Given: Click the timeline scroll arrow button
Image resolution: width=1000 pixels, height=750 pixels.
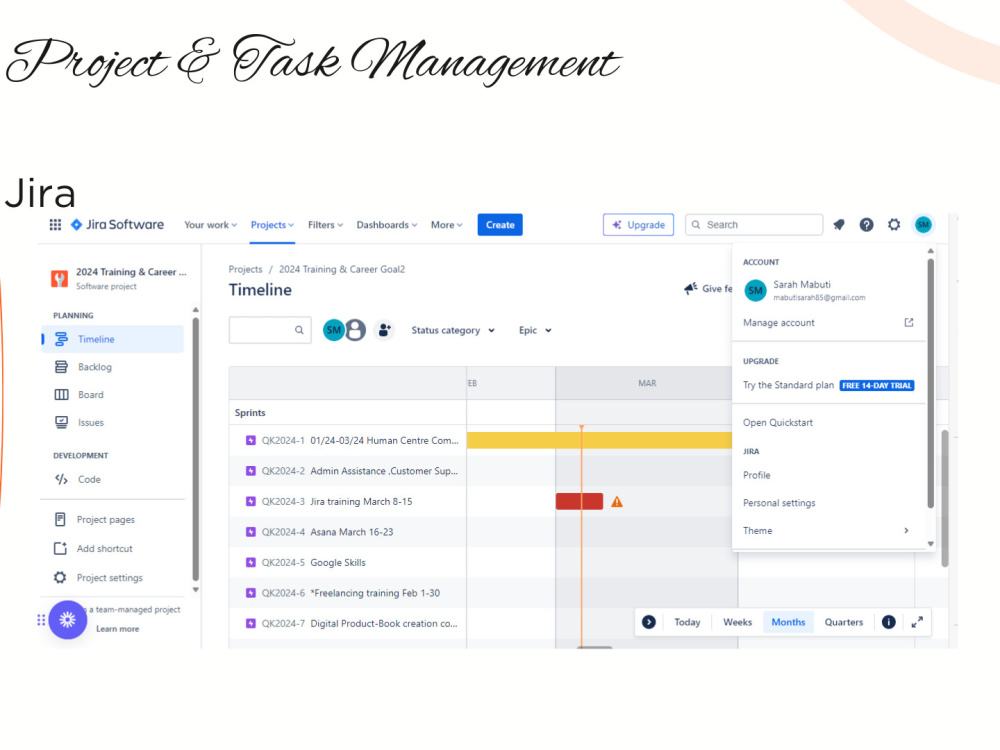Looking at the screenshot, I should point(649,622).
